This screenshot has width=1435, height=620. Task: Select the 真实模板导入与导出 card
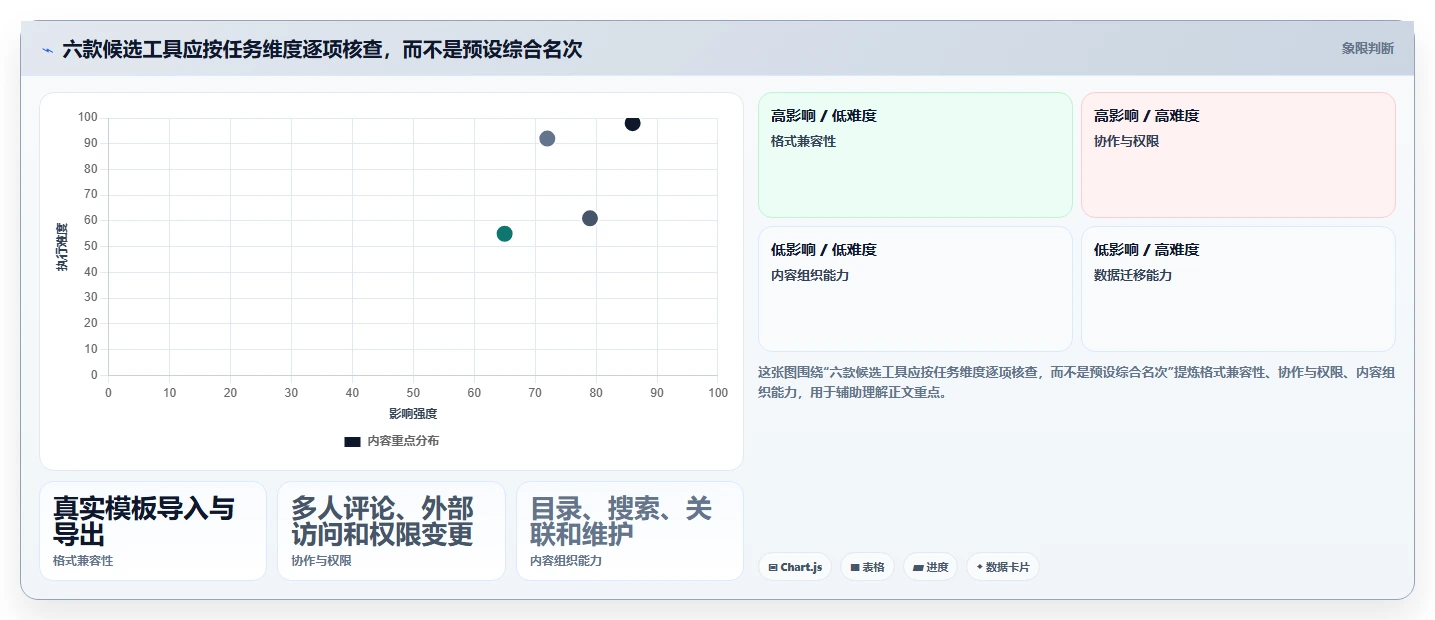(x=153, y=531)
